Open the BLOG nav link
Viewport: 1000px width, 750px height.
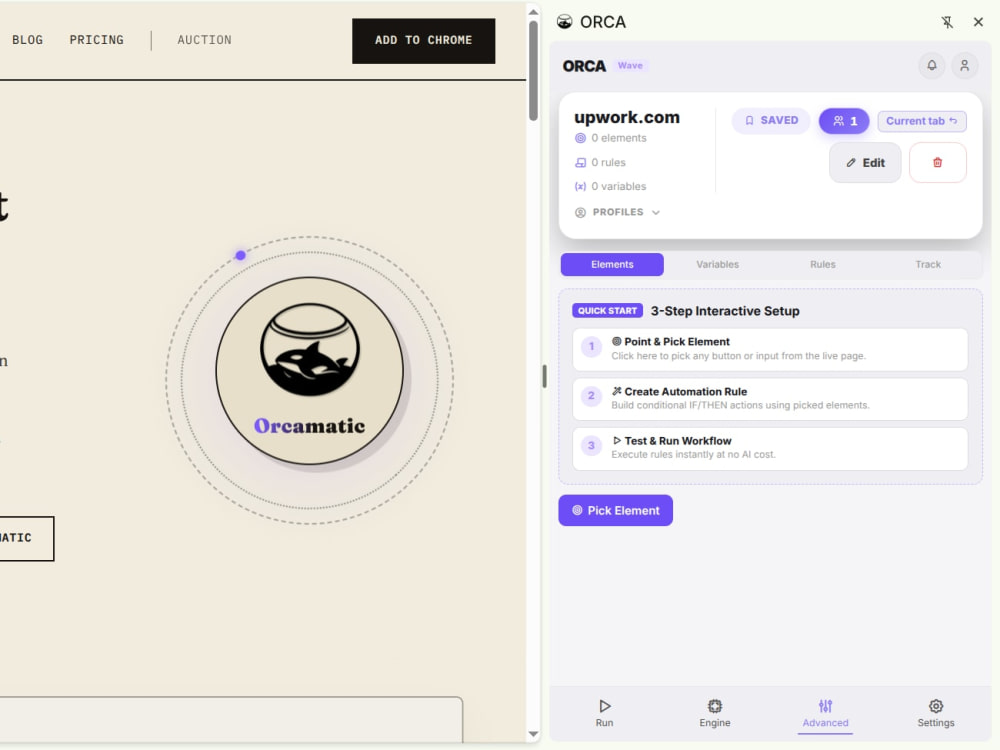coord(27,40)
